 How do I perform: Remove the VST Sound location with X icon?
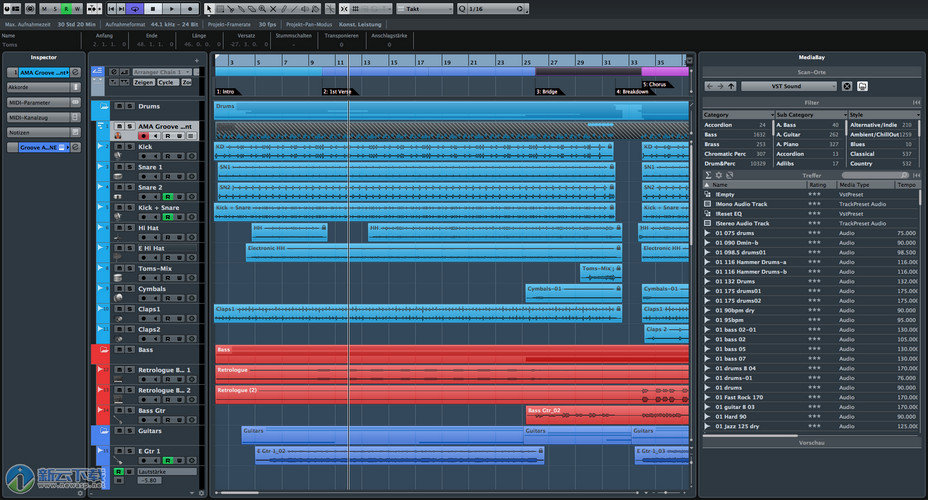coord(847,86)
